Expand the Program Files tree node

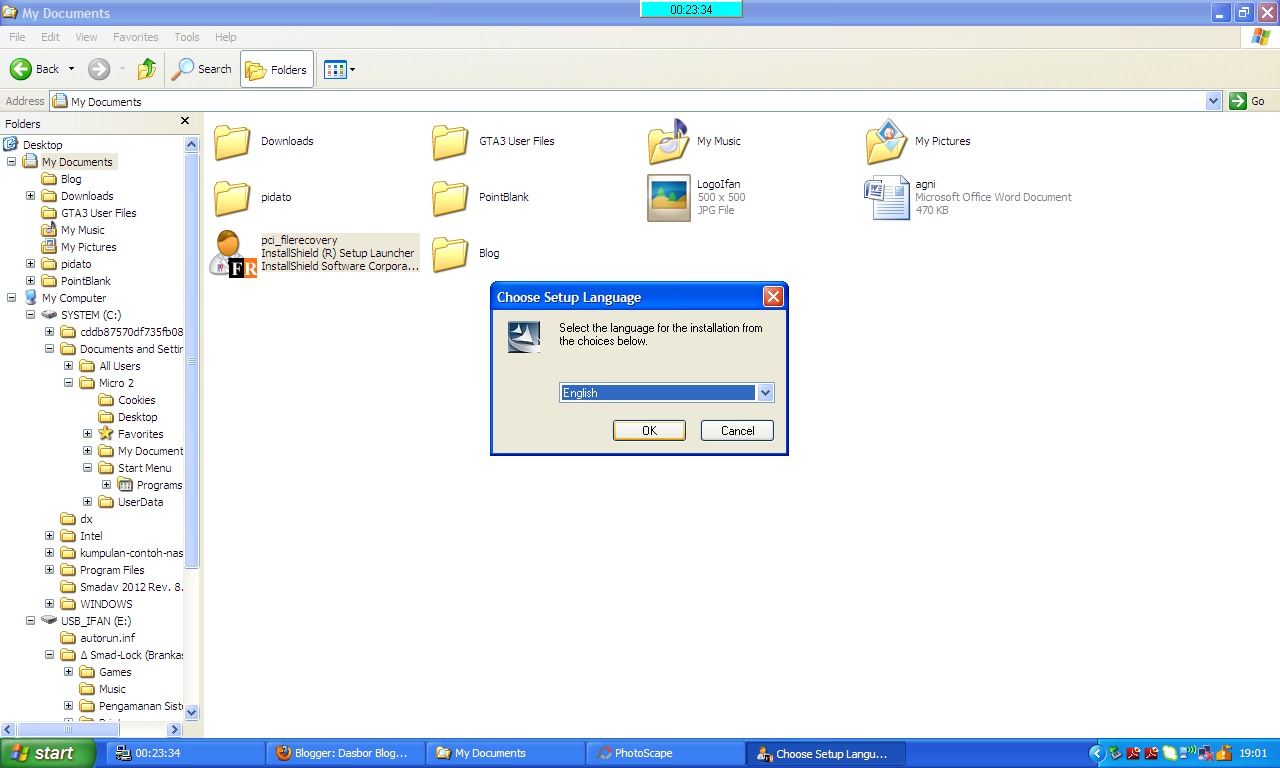coord(49,569)
